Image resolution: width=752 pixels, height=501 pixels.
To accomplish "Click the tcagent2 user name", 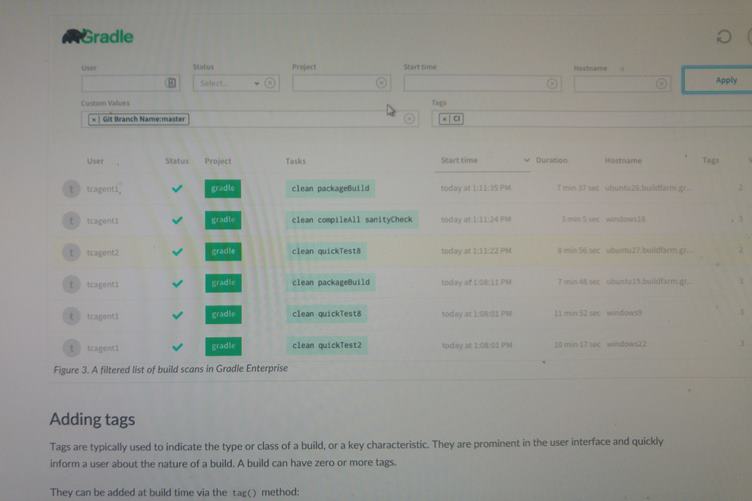I will 103,252.
